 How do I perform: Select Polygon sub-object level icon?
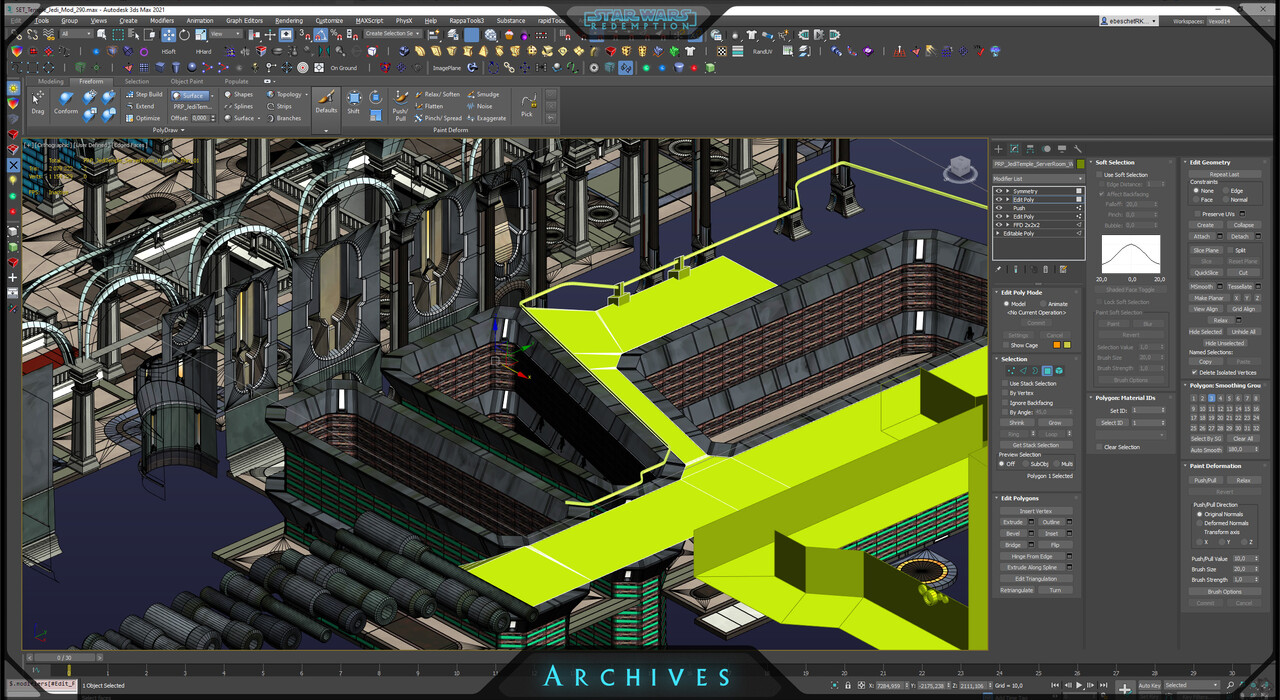point(1047,371)
